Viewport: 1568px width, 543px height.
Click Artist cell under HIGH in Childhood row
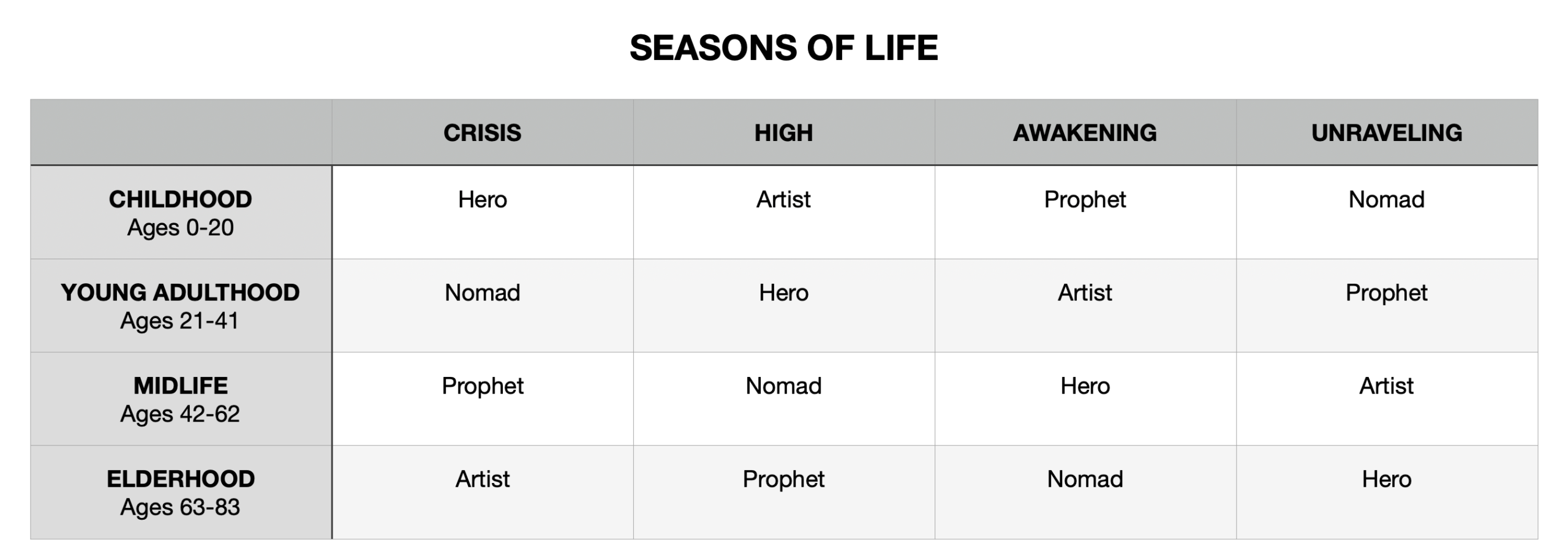(783, 200)
